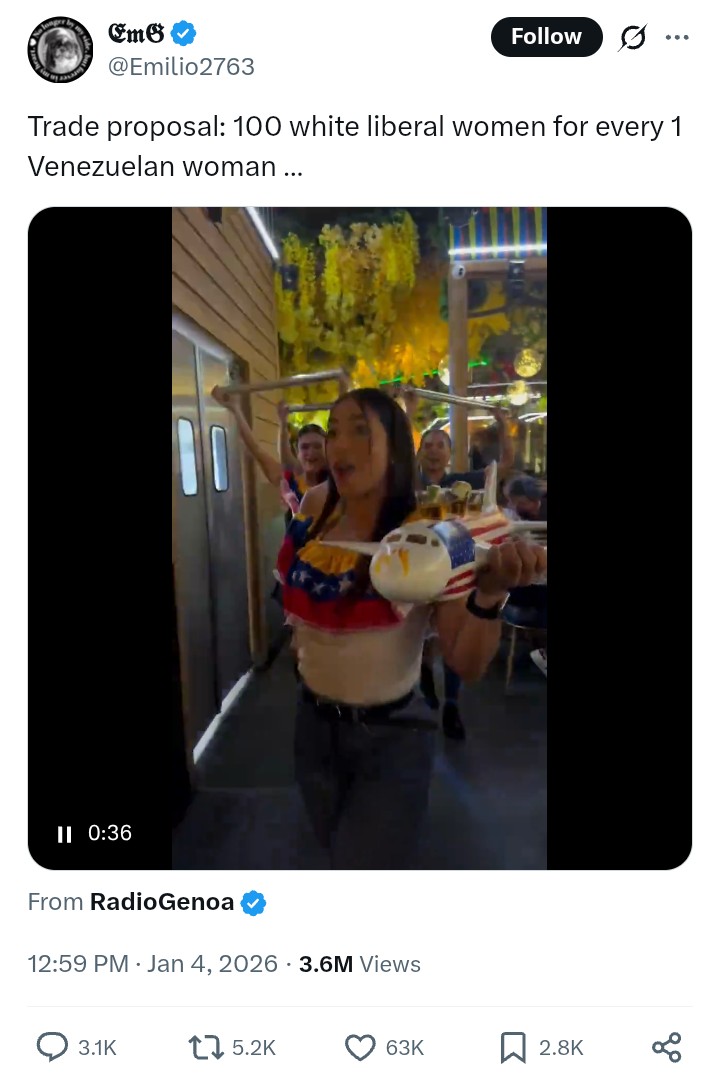Click the 63K likes count
Image resolution: width=720 pixels, height=1083 pixels.
(x=405, y=1048)
